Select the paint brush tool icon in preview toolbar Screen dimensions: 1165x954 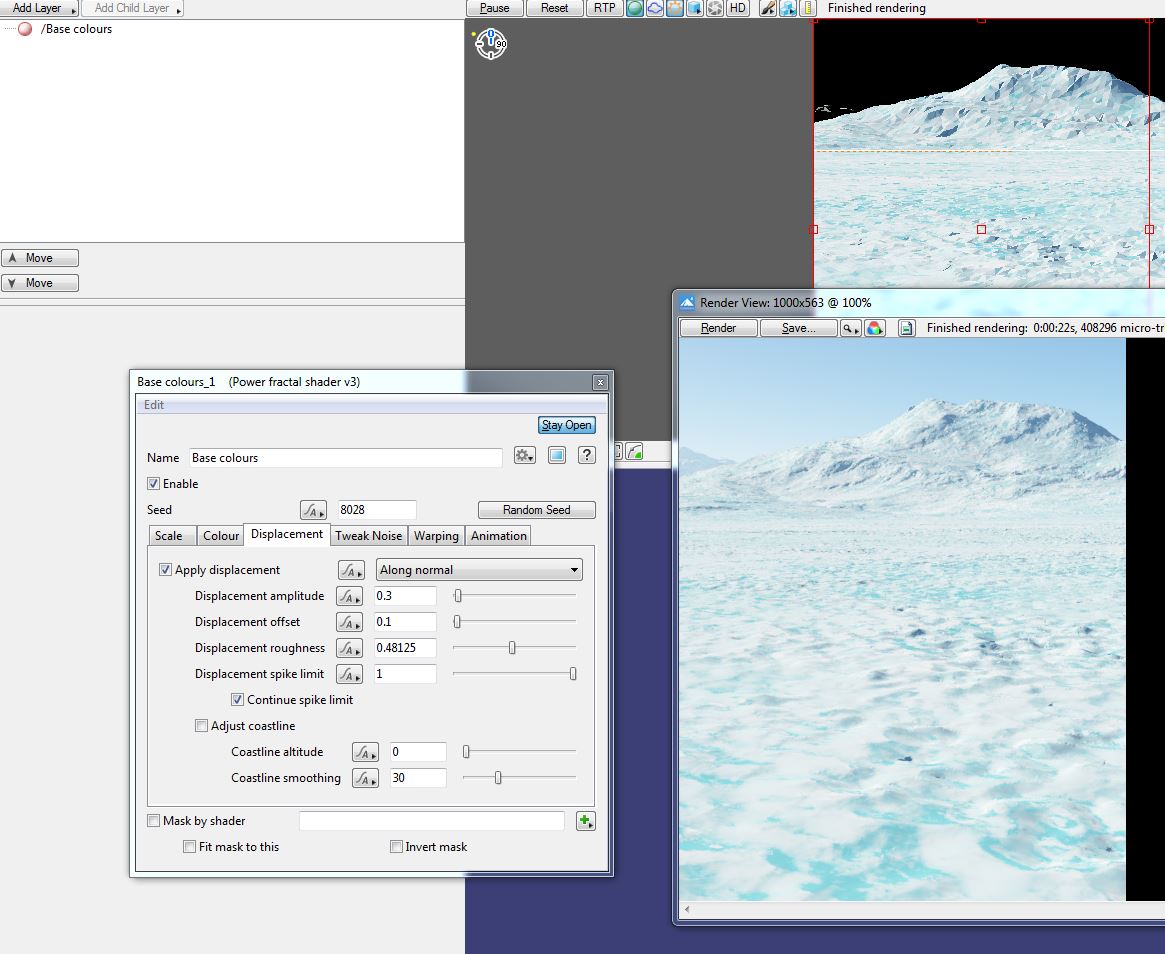768,8
